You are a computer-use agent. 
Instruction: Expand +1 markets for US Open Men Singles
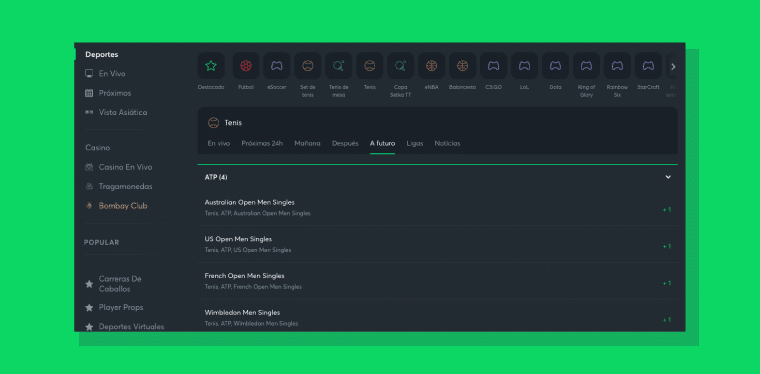pyautogui.click(x=667, y=247)
